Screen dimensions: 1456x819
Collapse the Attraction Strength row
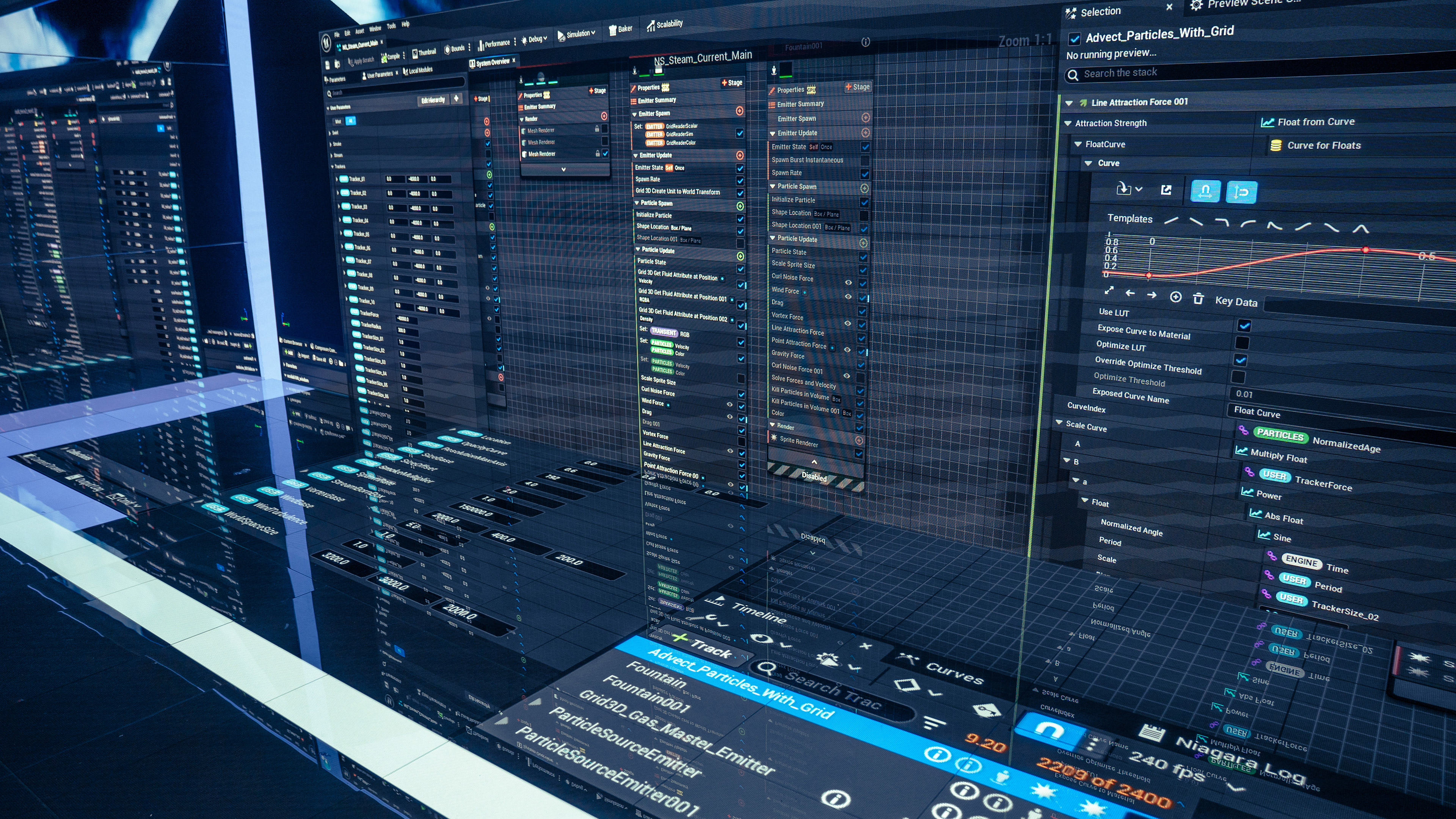(1067, 123)
